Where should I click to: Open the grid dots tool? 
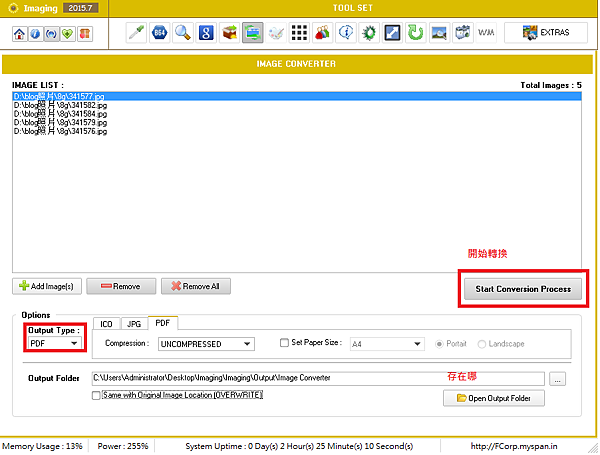[299, 33]
